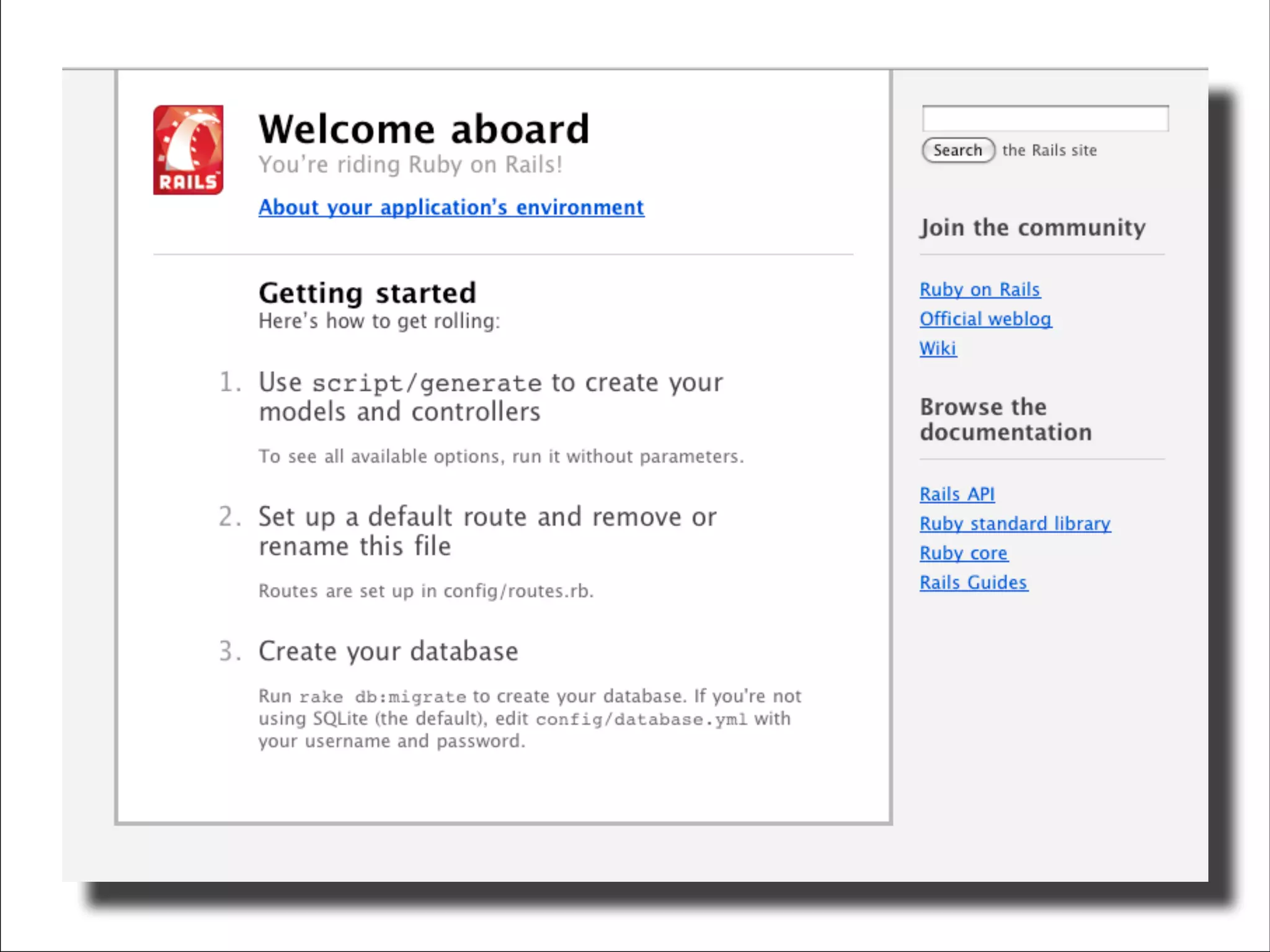
Task: Click step one script/generate heading
Action: pos(490,397)
